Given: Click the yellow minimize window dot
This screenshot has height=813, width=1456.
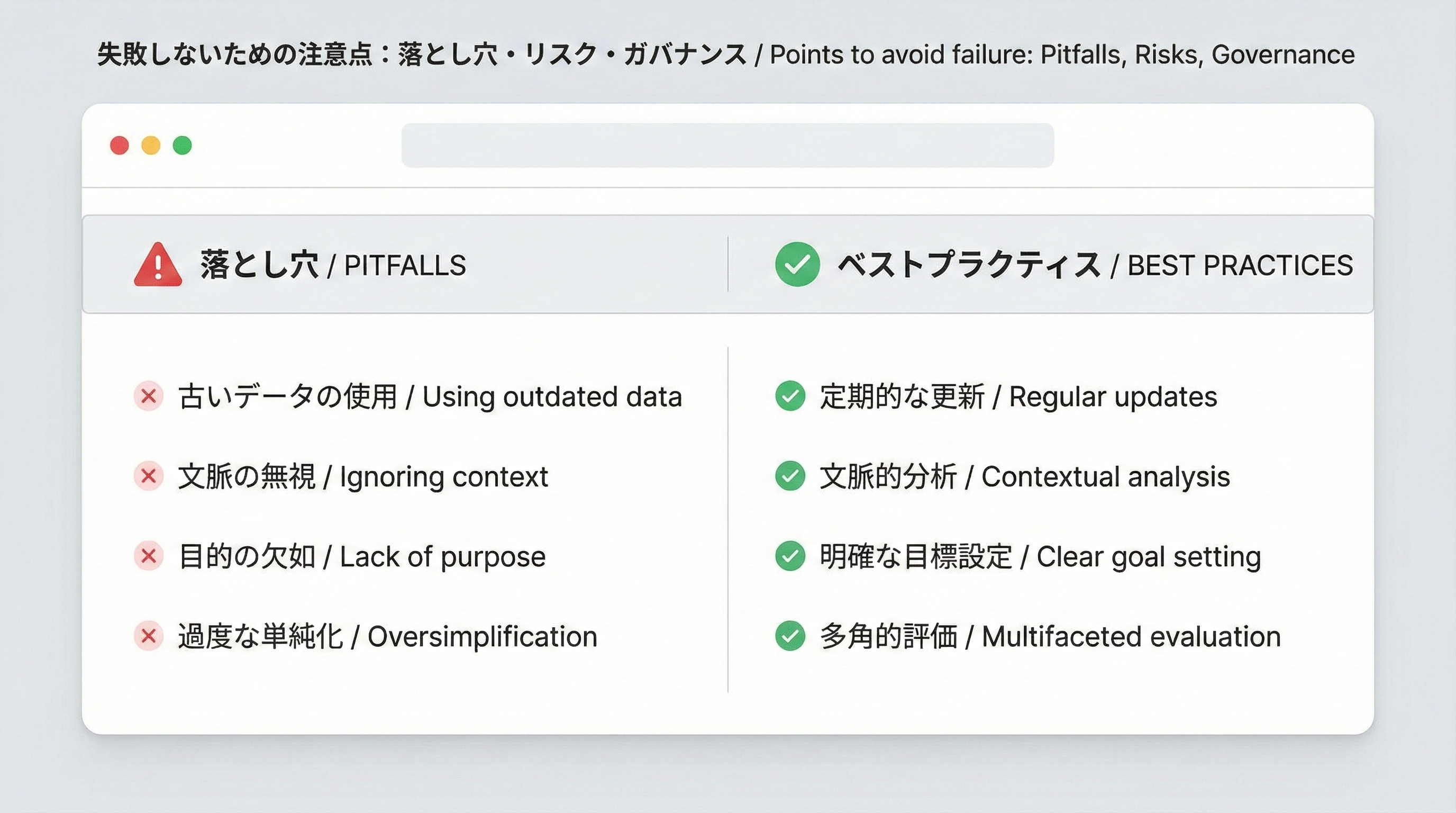Looking at the screenshot, I should (x=151, y=146).
